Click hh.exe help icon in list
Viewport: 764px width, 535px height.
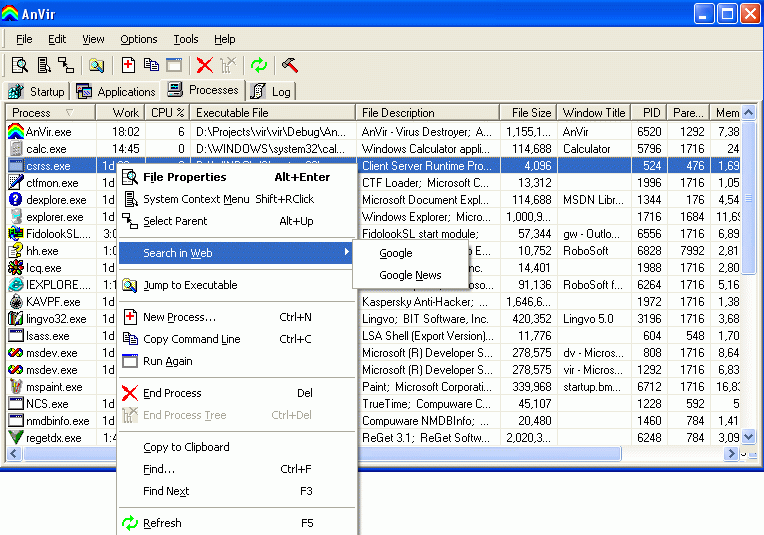point(16,250)
